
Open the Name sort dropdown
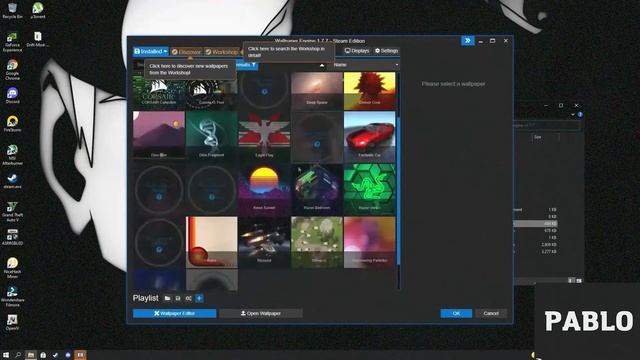(x=366, y=65)
